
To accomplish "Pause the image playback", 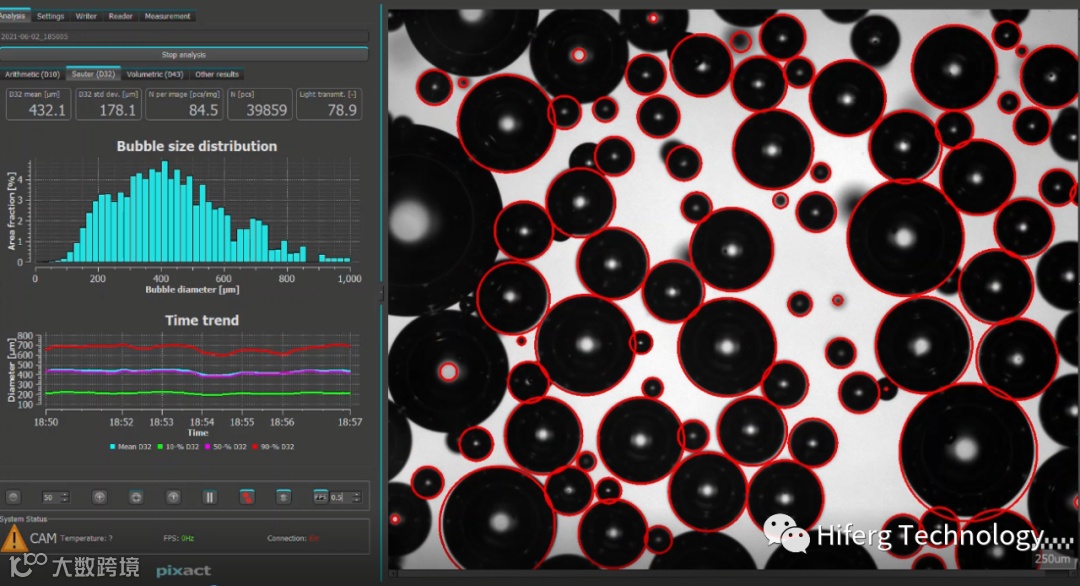I will (210, 496).
